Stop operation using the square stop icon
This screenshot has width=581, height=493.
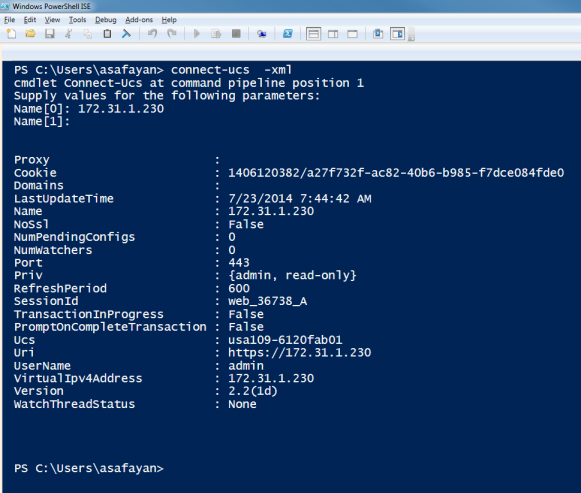tap(236, 34)
